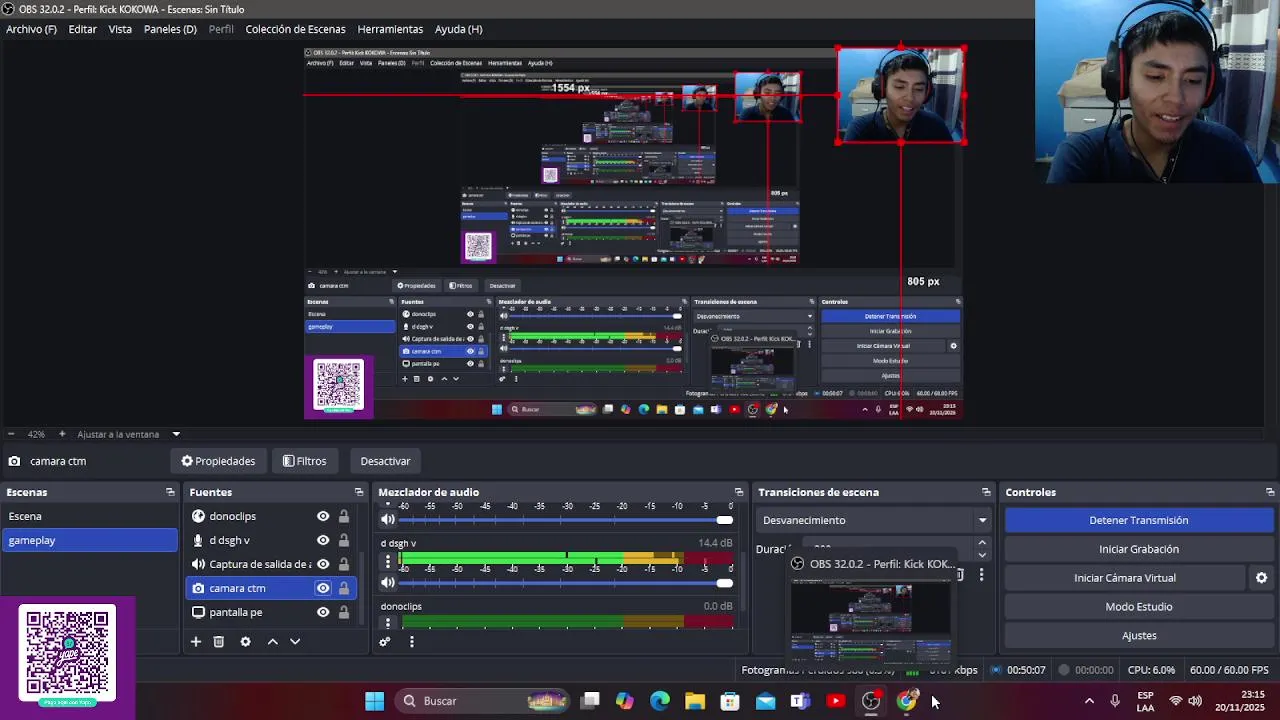Screen dimensions: 1280x720
Task: Undock the Transiciones de escena panel
Action: [x=986, y=492]
